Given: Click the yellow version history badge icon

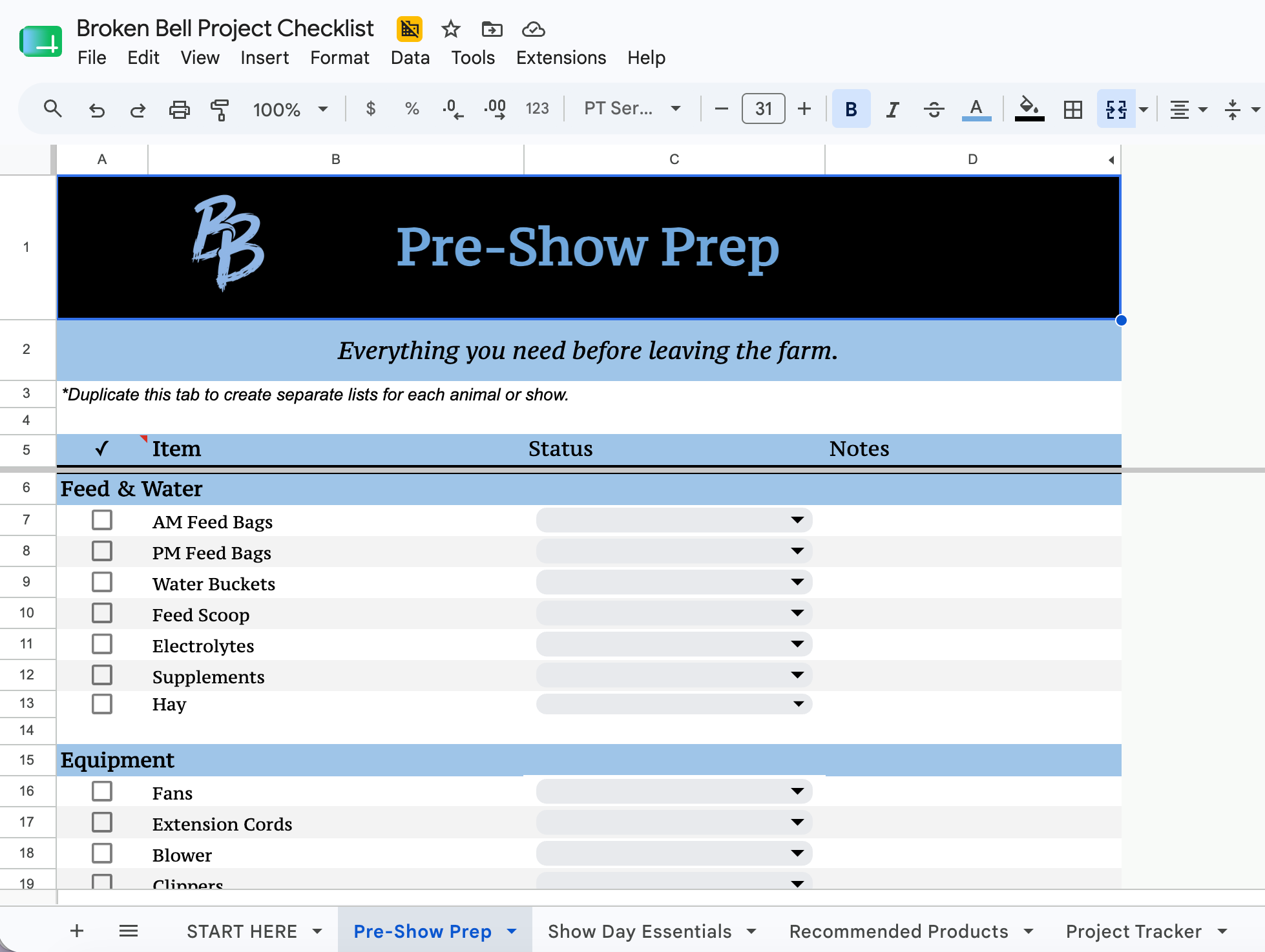Looking at the screenshot, I should [409, 29].
